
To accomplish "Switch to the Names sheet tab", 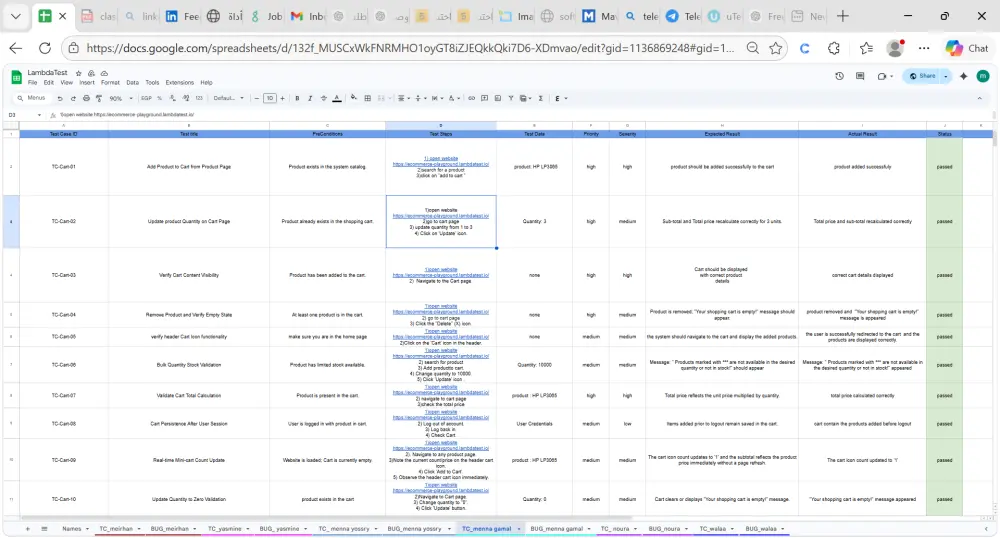I will [x=71, y=528].
